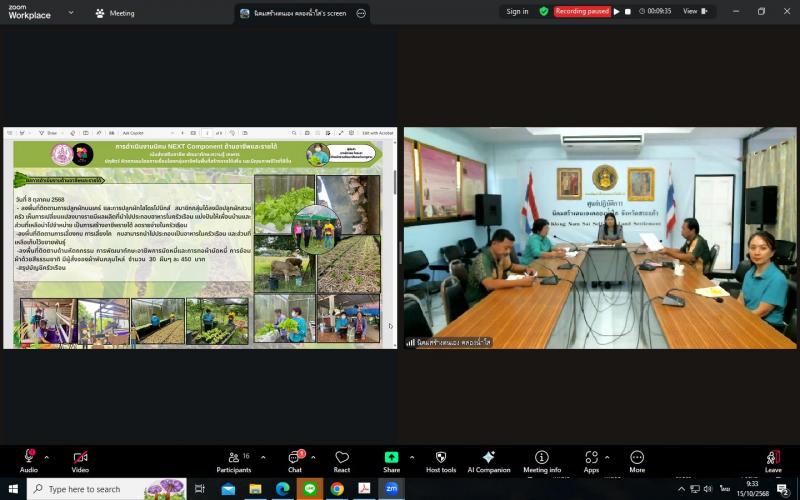The image size is (800, 500).
Task: Click the green Share button
Action: pyautogui.click(x=391, y=461)
